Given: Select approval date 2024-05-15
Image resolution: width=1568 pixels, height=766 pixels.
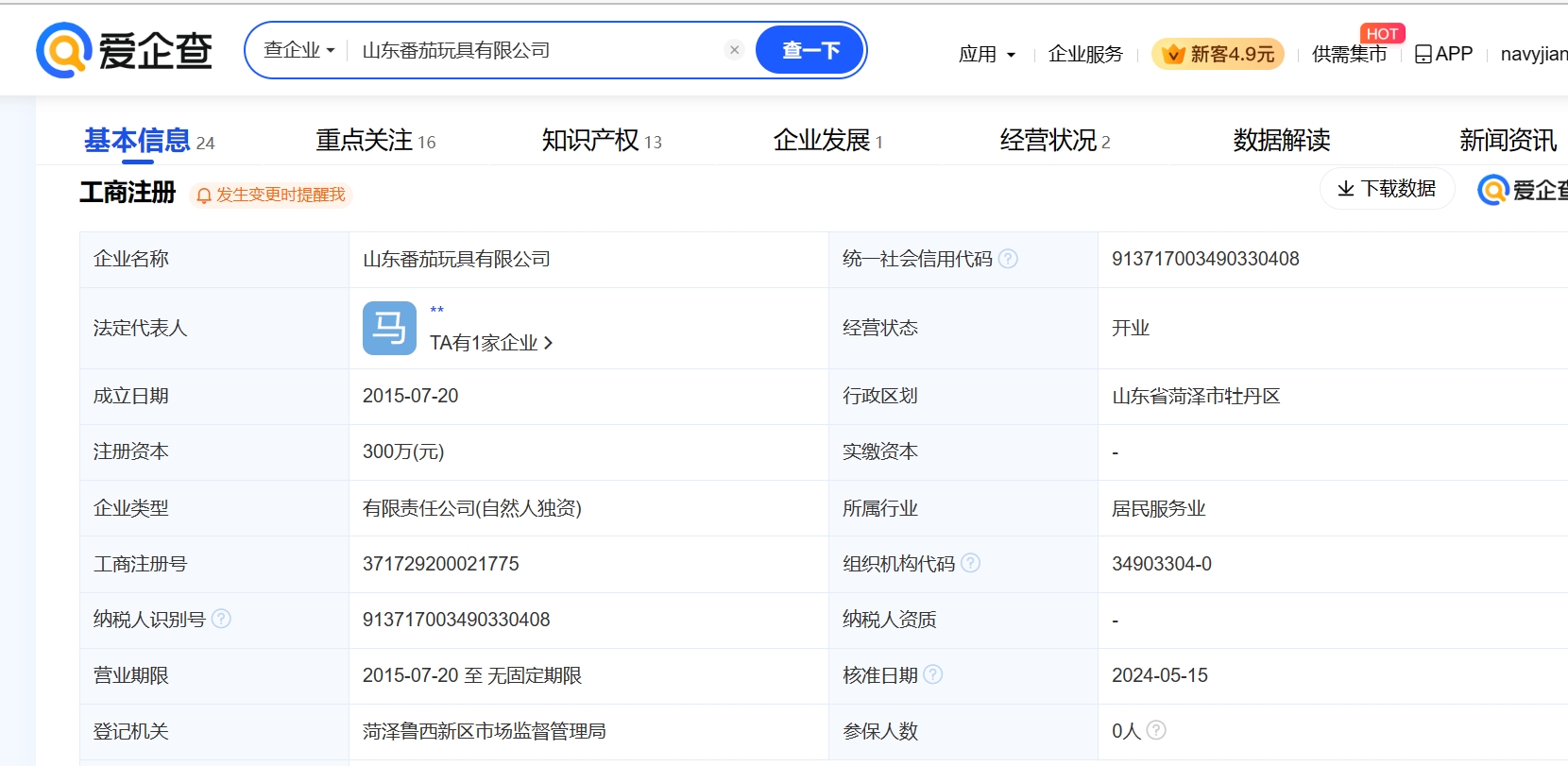Looking at the screenshot, I should pos(1160,675).
